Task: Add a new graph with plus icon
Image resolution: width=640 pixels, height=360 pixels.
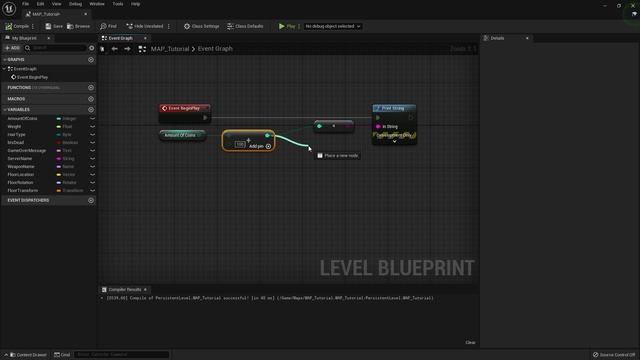Action: point(91,60)
